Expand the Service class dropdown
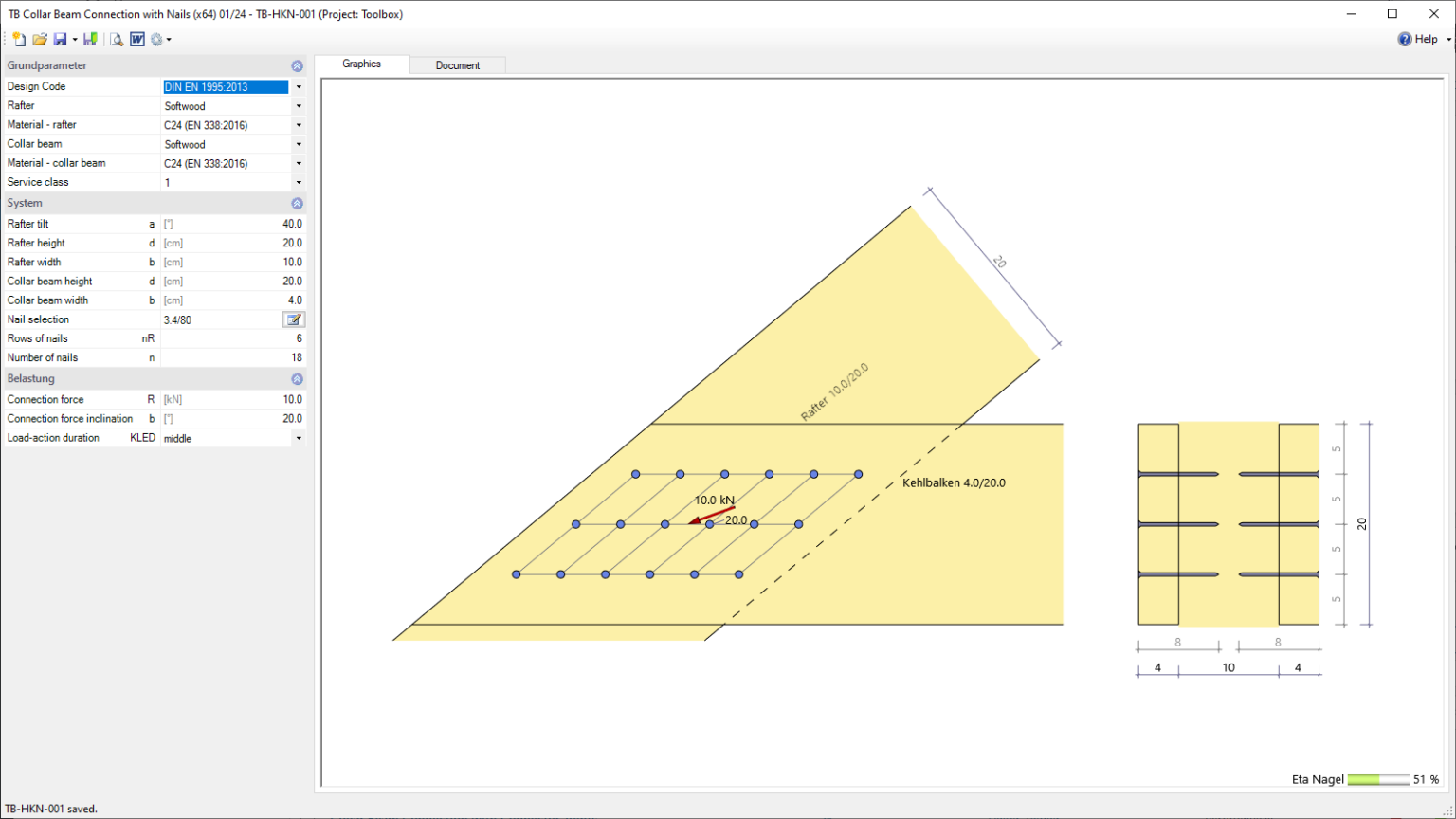Screen dimensions: 1456x819 click(299, 182)
